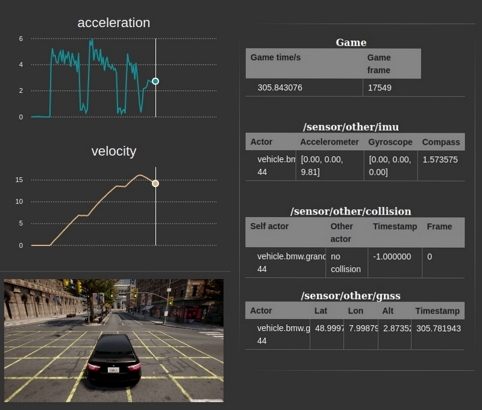This screenshot has width=482, height=410.
Task: Click game time value 305.843076
Action: [x=280, y=88]
